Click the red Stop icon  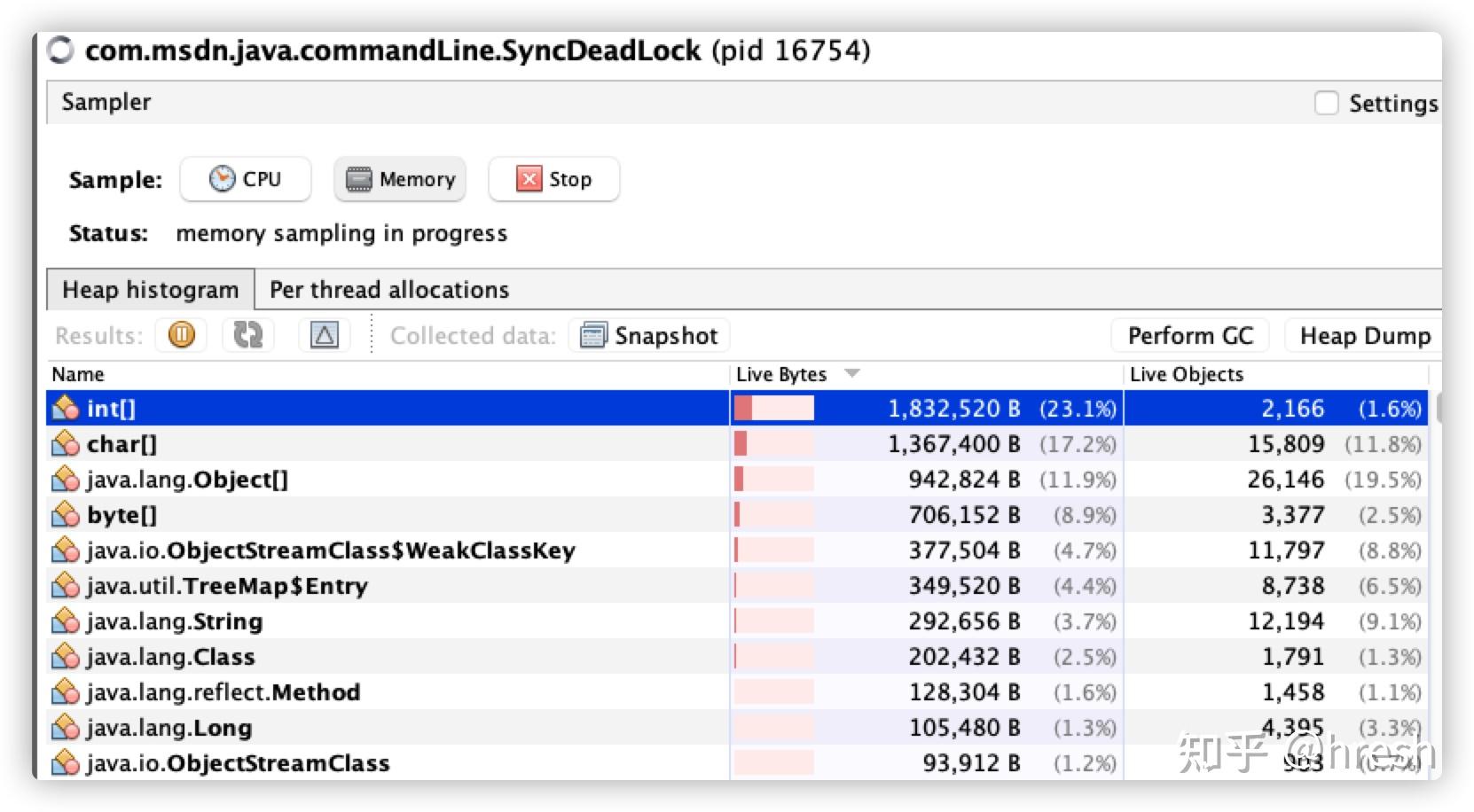tap(529, 179)
